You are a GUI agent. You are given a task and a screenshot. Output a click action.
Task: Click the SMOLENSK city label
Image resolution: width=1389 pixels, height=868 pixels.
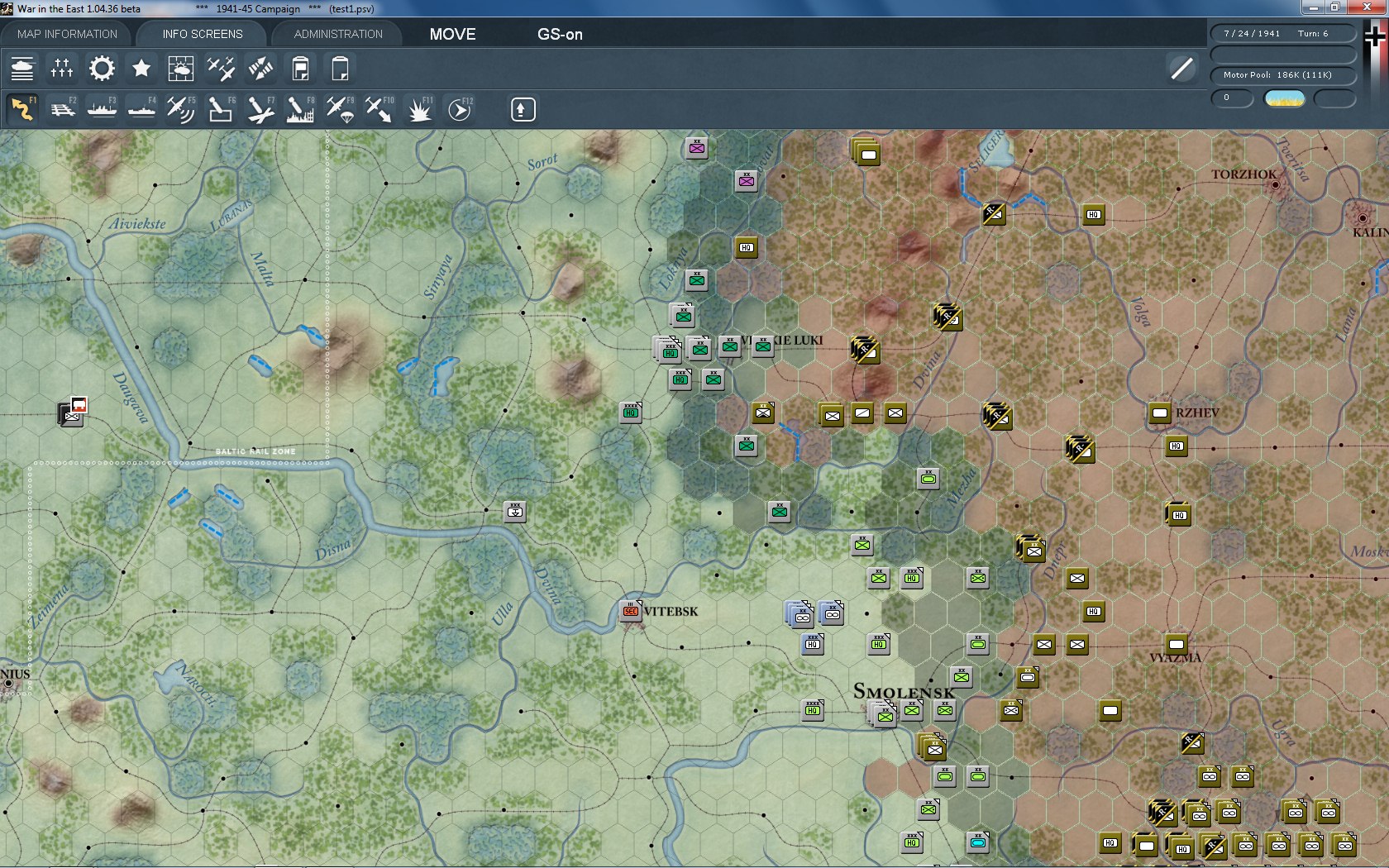pyautogui.click(x=904, y=692)
